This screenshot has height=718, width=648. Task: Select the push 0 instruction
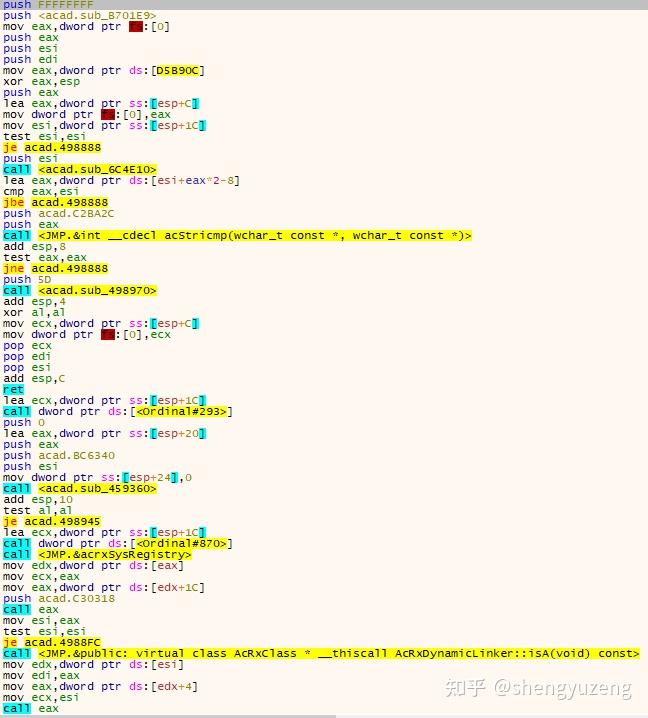coord(24,422)
